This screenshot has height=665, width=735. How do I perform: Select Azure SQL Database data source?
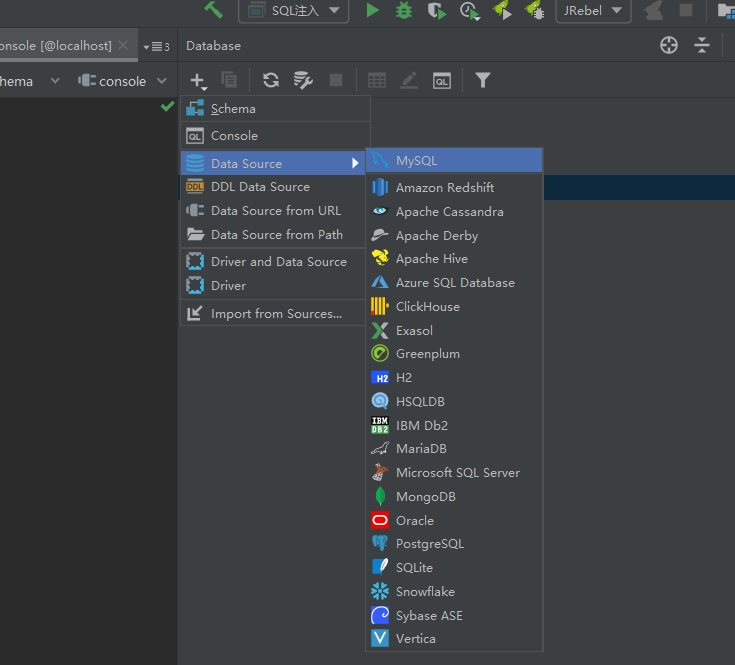click(454, 283)
